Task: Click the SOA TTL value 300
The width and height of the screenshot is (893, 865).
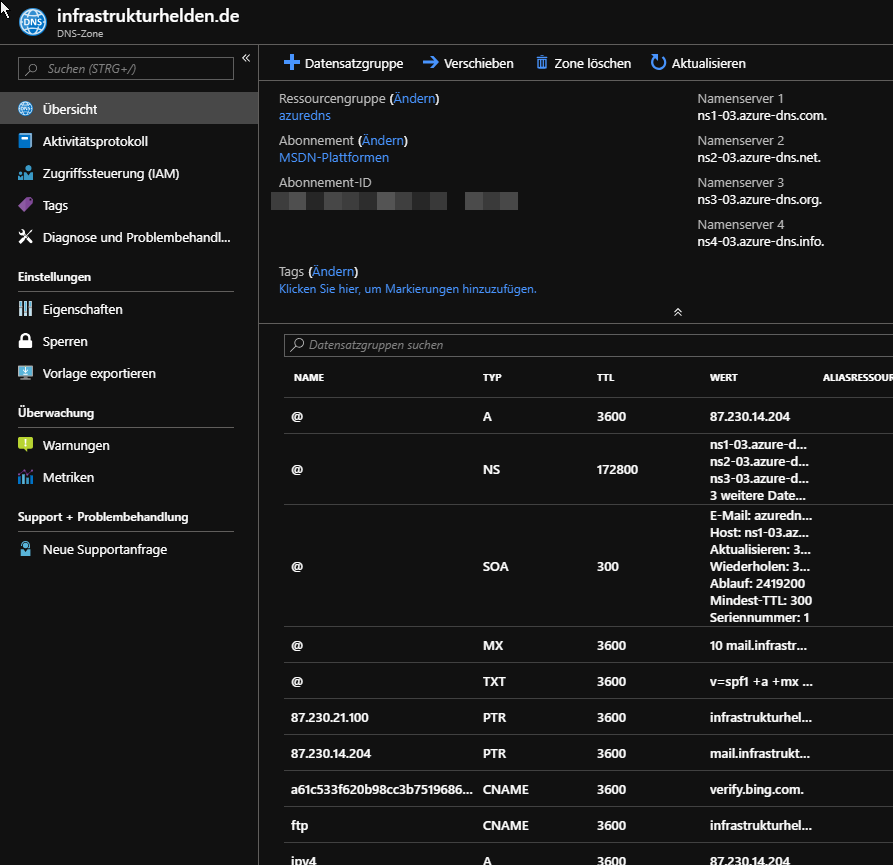Action: coord(608,566)
